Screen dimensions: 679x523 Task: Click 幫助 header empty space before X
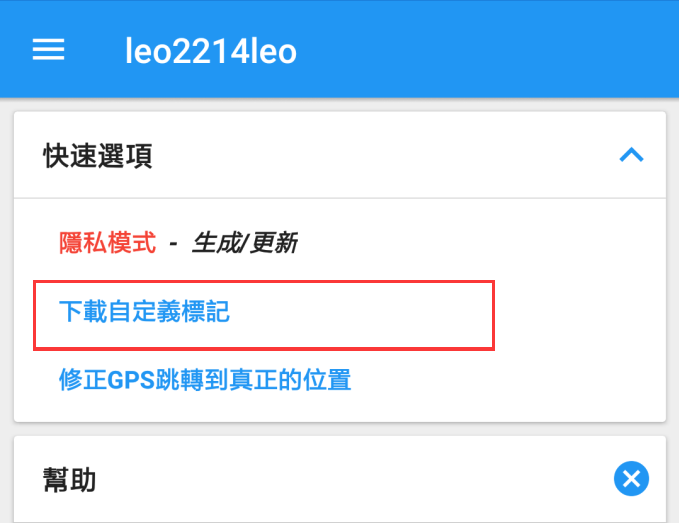(350, 480)
